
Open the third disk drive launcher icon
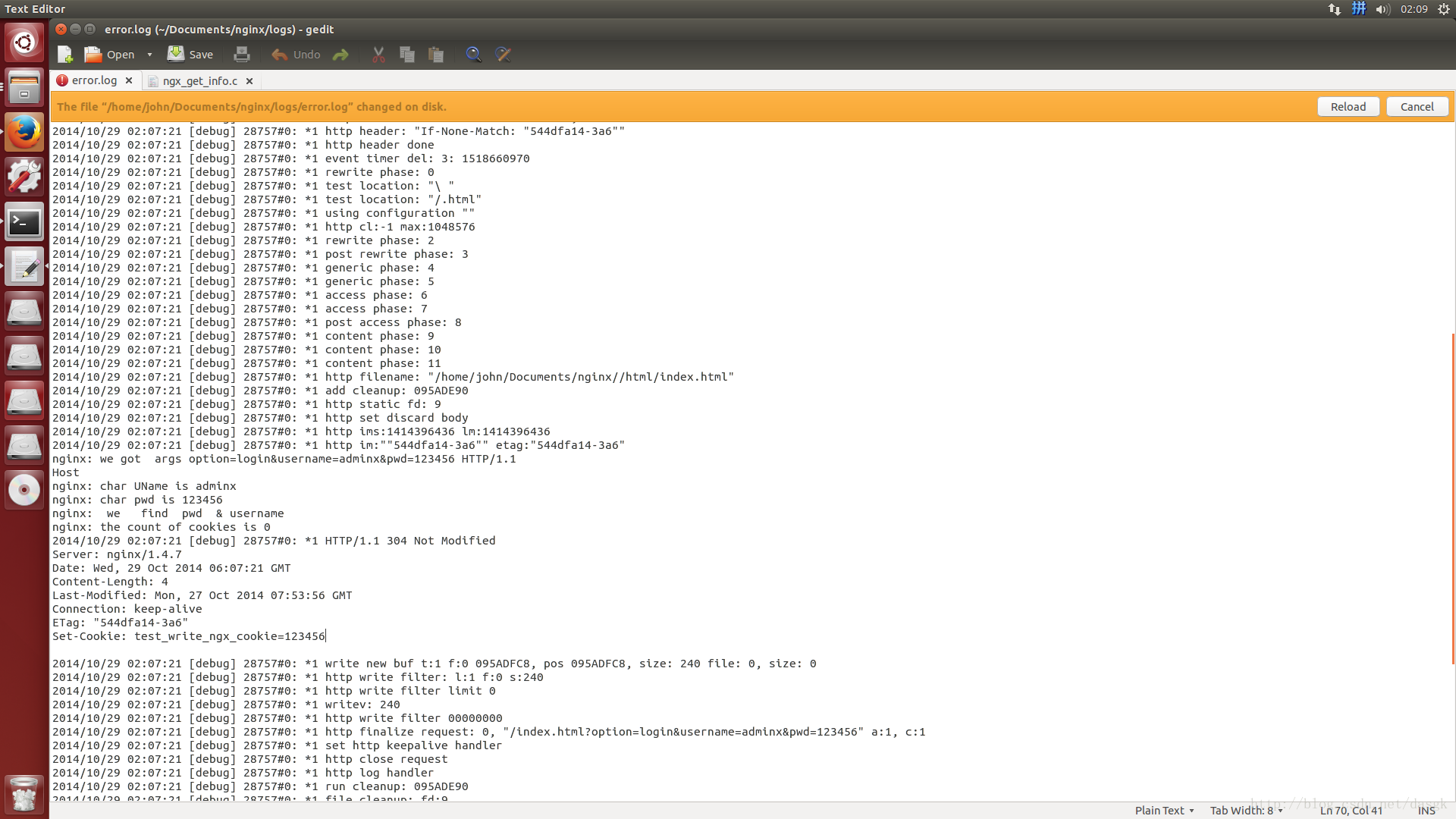pyautogui.click(x=24, y=400)
